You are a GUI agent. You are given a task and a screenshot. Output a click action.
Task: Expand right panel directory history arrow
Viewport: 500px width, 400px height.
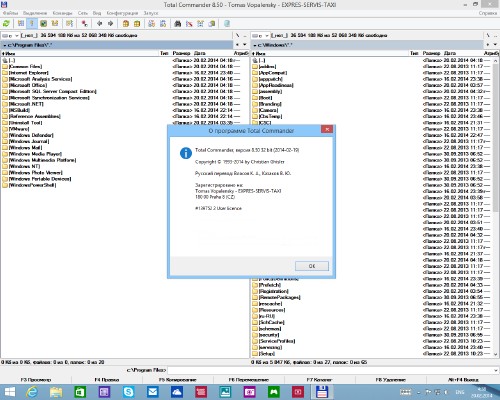pyautogui.click(x=495, y=44)
